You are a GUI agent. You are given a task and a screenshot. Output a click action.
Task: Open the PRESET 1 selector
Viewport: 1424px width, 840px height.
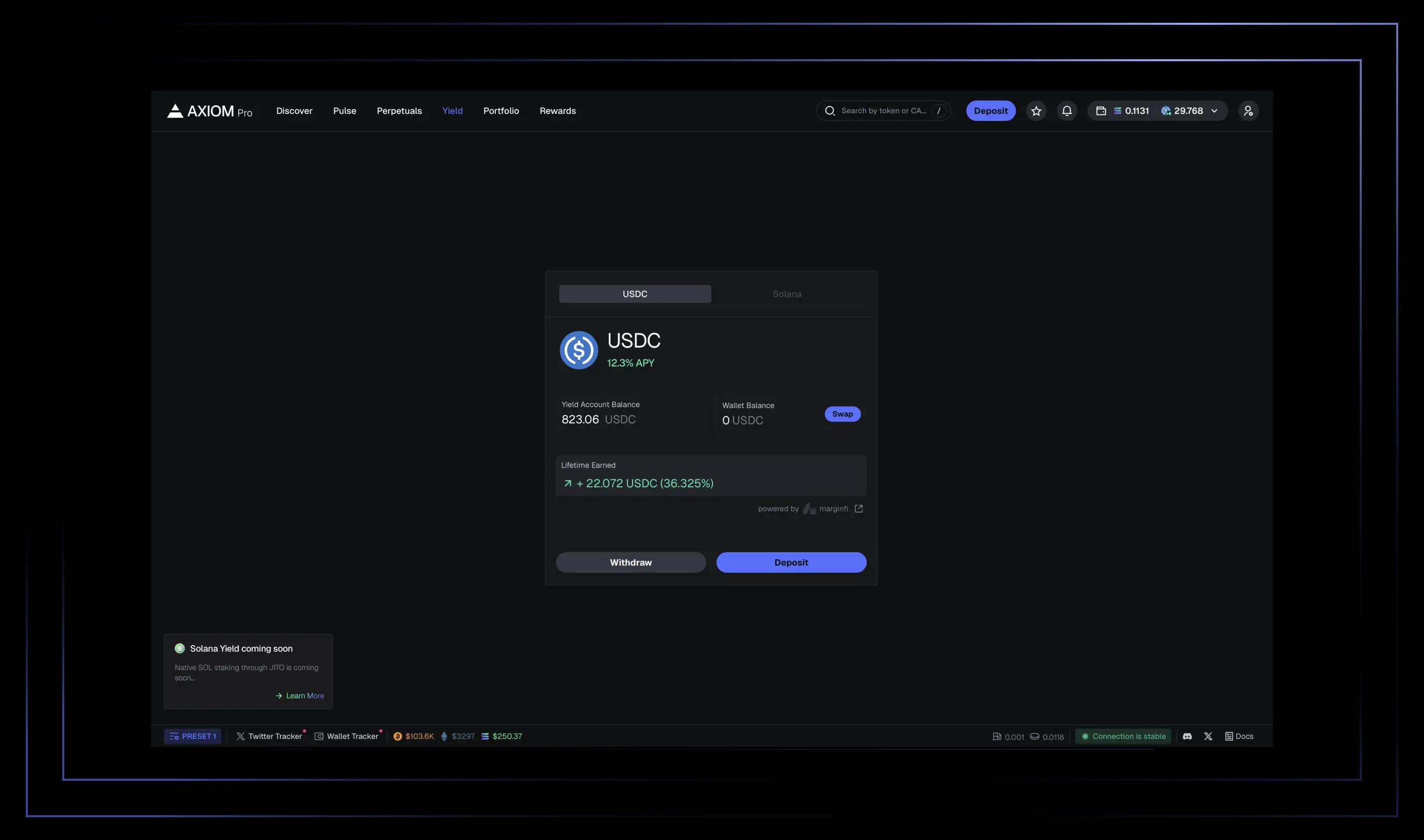[192, 736]
